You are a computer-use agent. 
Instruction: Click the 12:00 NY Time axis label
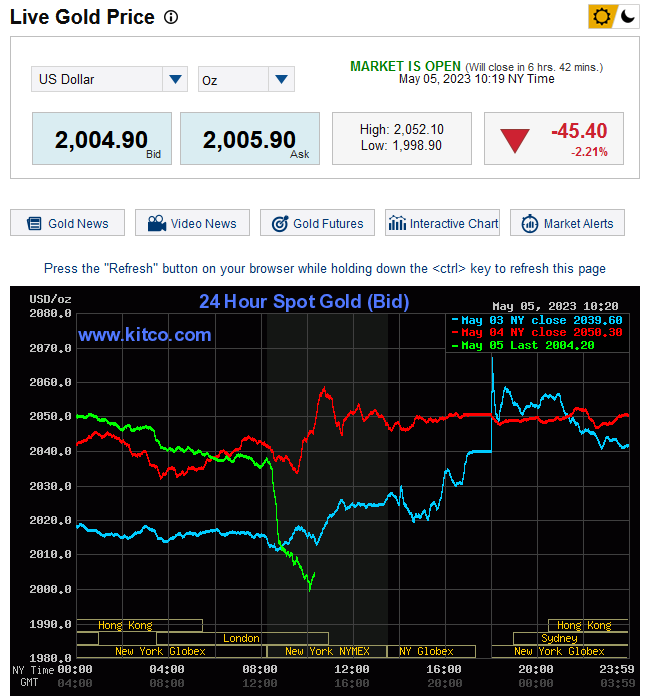[x=352, y=670]
